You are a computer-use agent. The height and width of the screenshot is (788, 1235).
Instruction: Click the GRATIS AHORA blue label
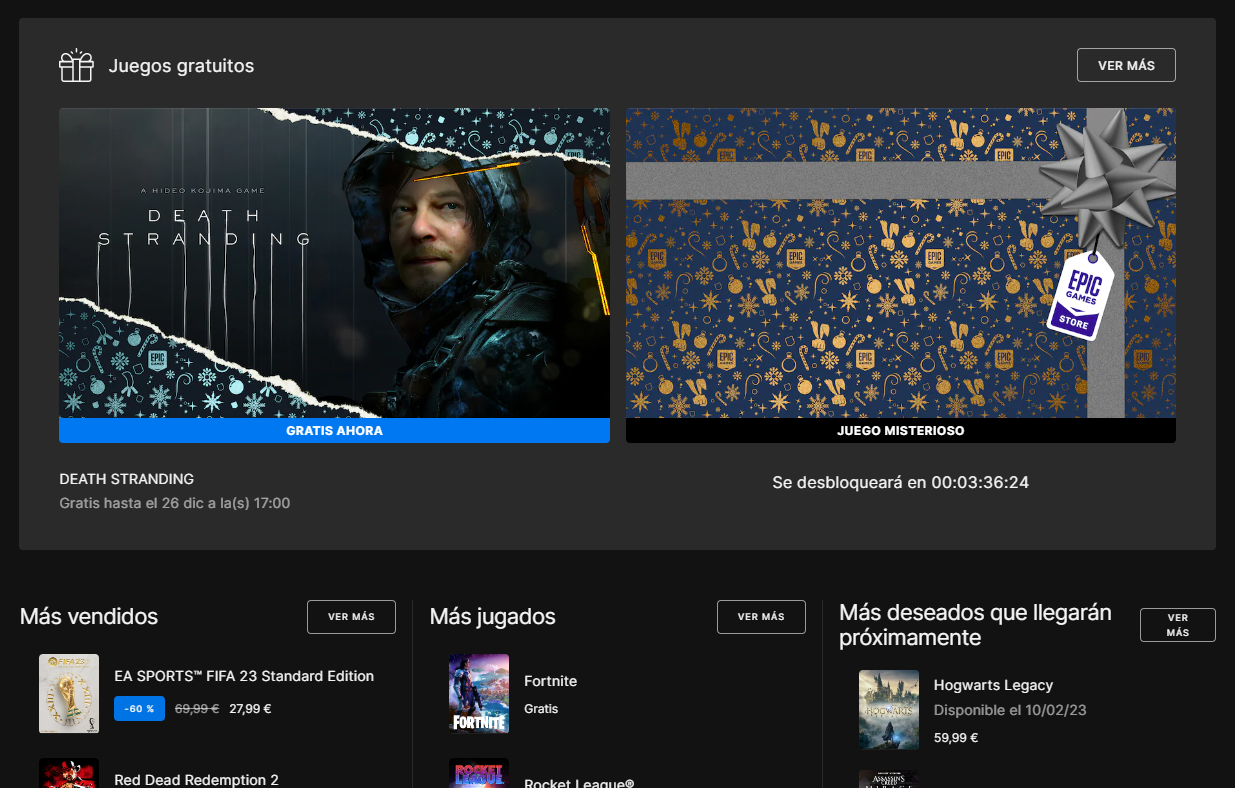tap(334, 431)
